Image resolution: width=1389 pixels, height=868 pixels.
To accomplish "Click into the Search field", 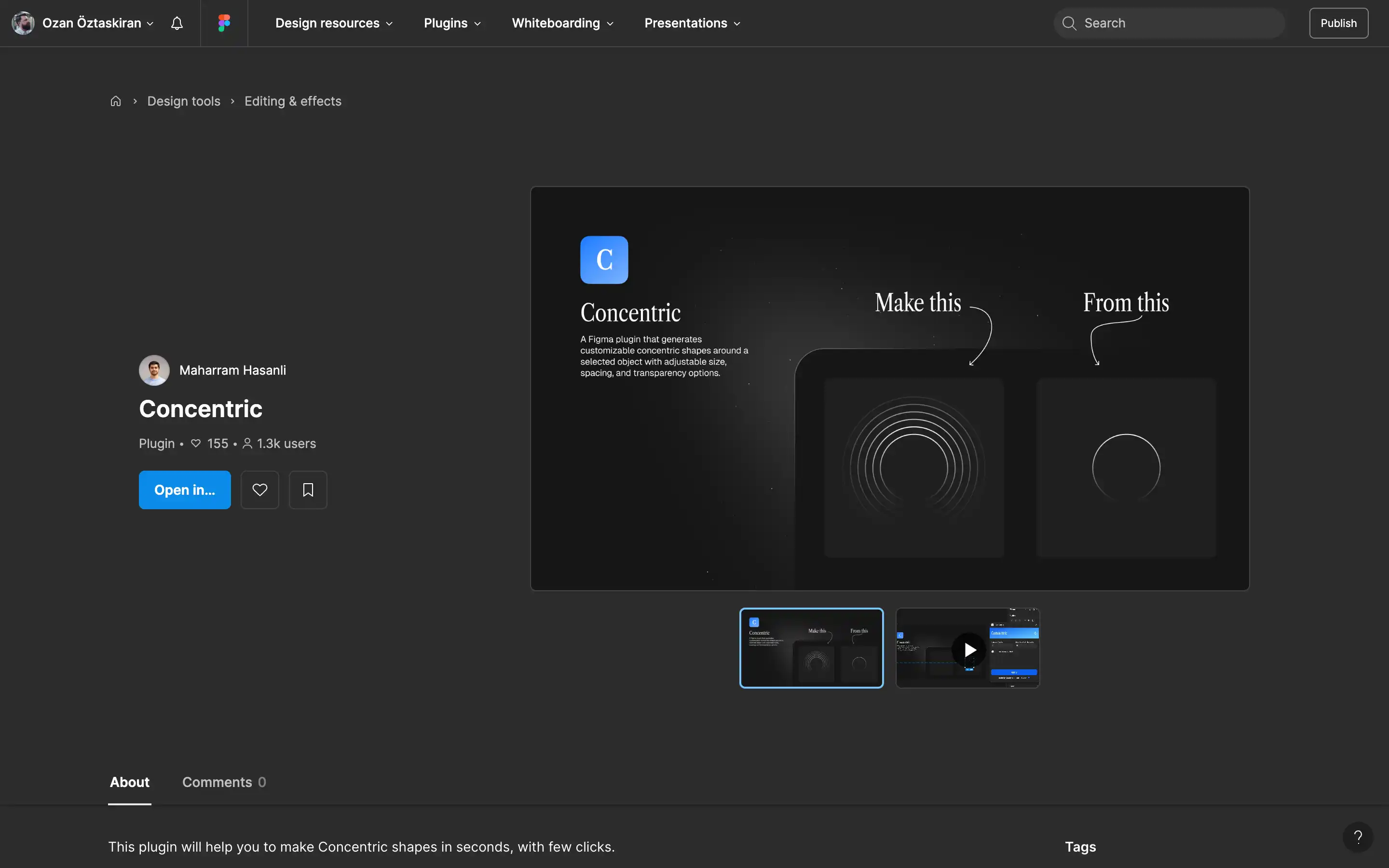I will tap(1169, 23).
